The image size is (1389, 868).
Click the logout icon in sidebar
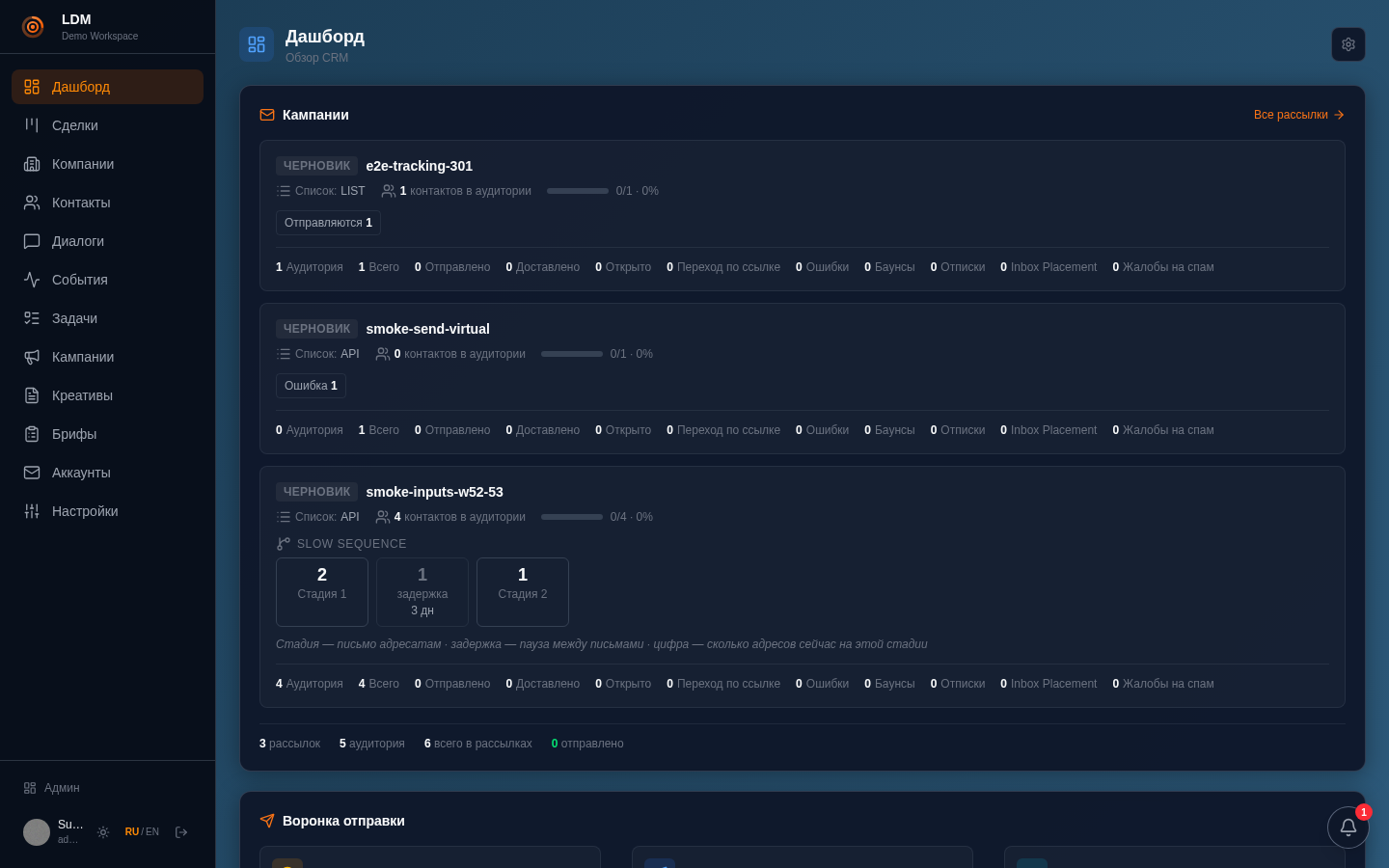(x=181, y=832)
